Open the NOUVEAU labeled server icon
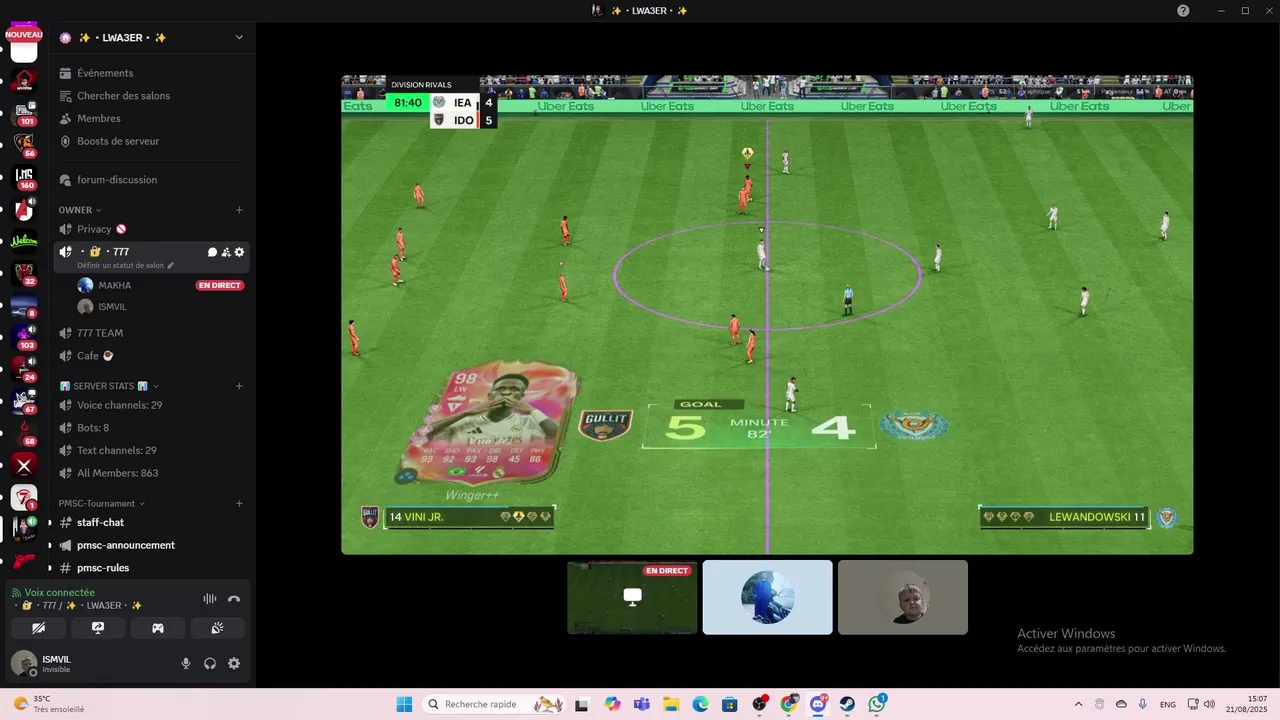The height and width of the screenshot is (720, 1280). point(24,45)
